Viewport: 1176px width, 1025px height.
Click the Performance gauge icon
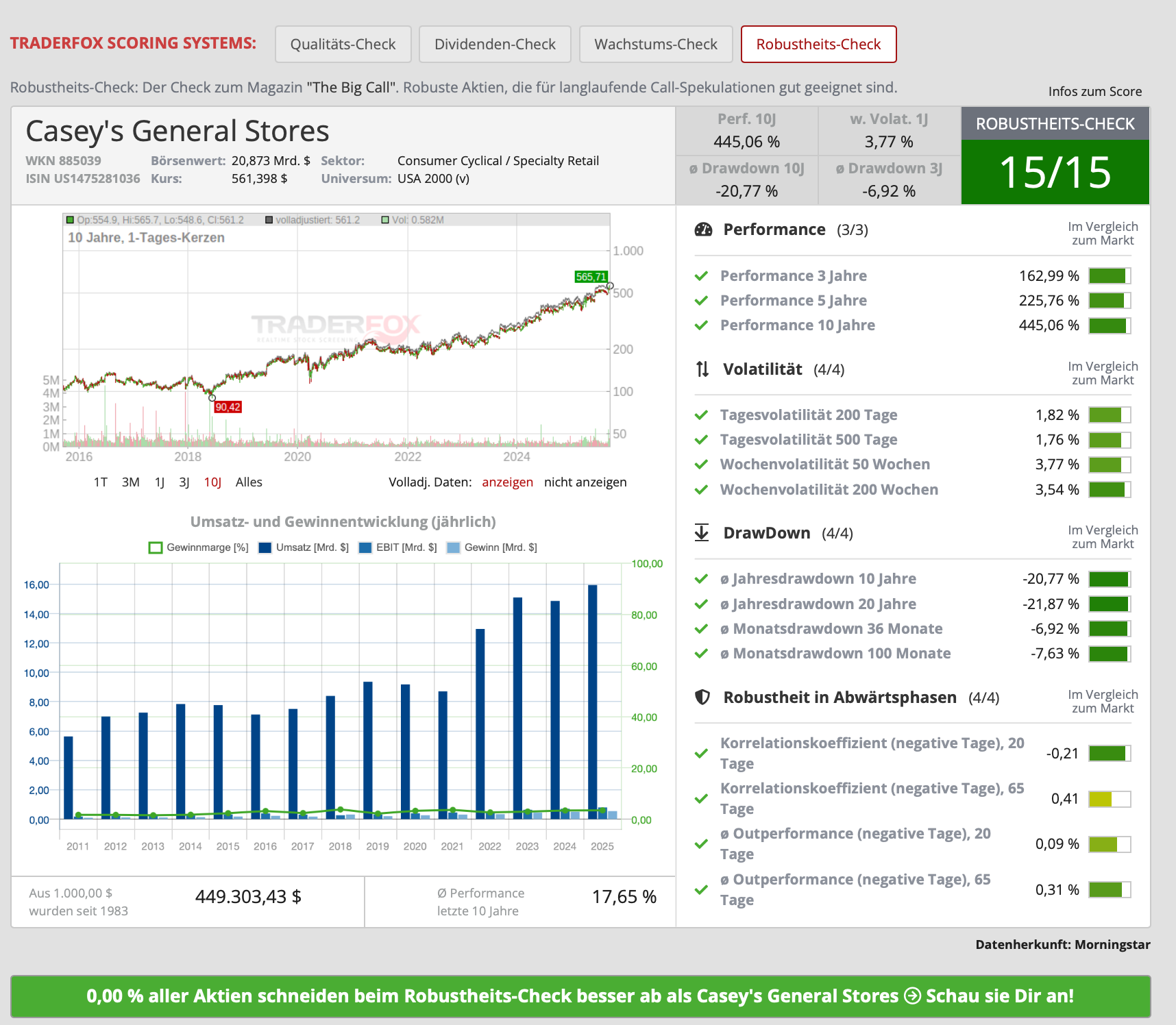(x=703, y=230)
